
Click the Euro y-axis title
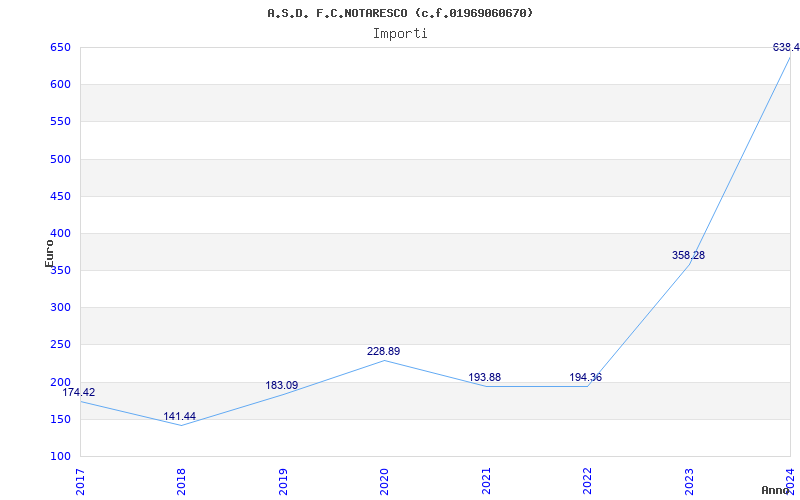click(x=49, y=254)
